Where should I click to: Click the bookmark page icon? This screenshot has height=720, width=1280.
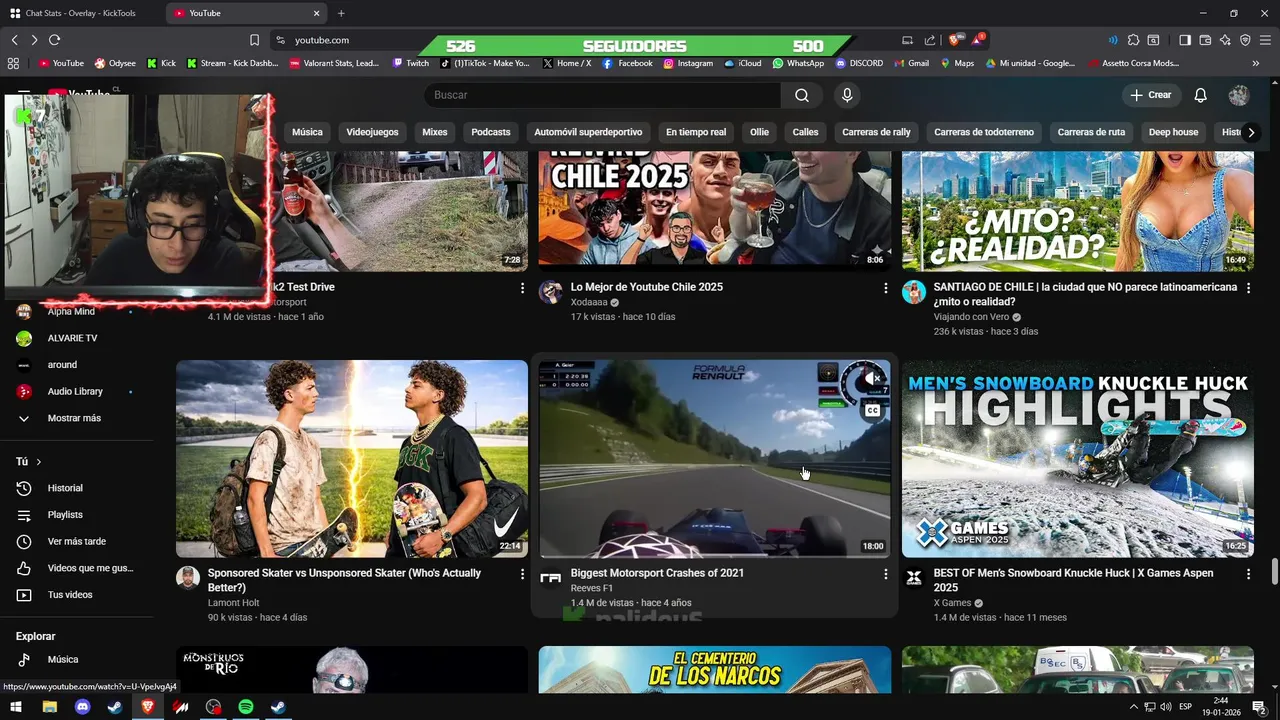tap(254, 40)
